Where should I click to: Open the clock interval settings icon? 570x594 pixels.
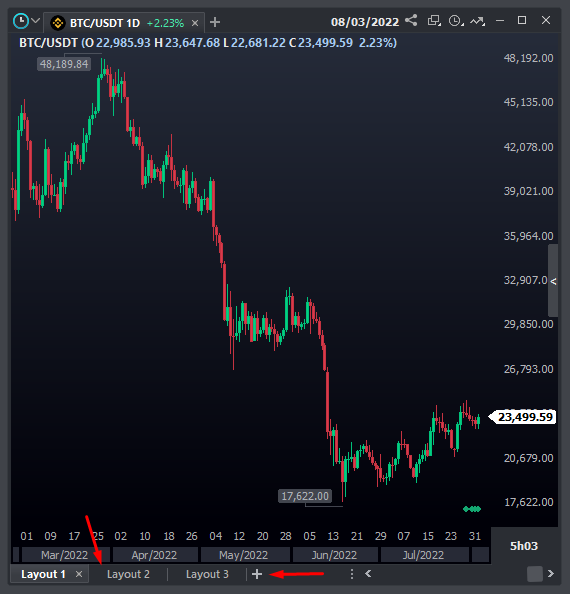456,21
